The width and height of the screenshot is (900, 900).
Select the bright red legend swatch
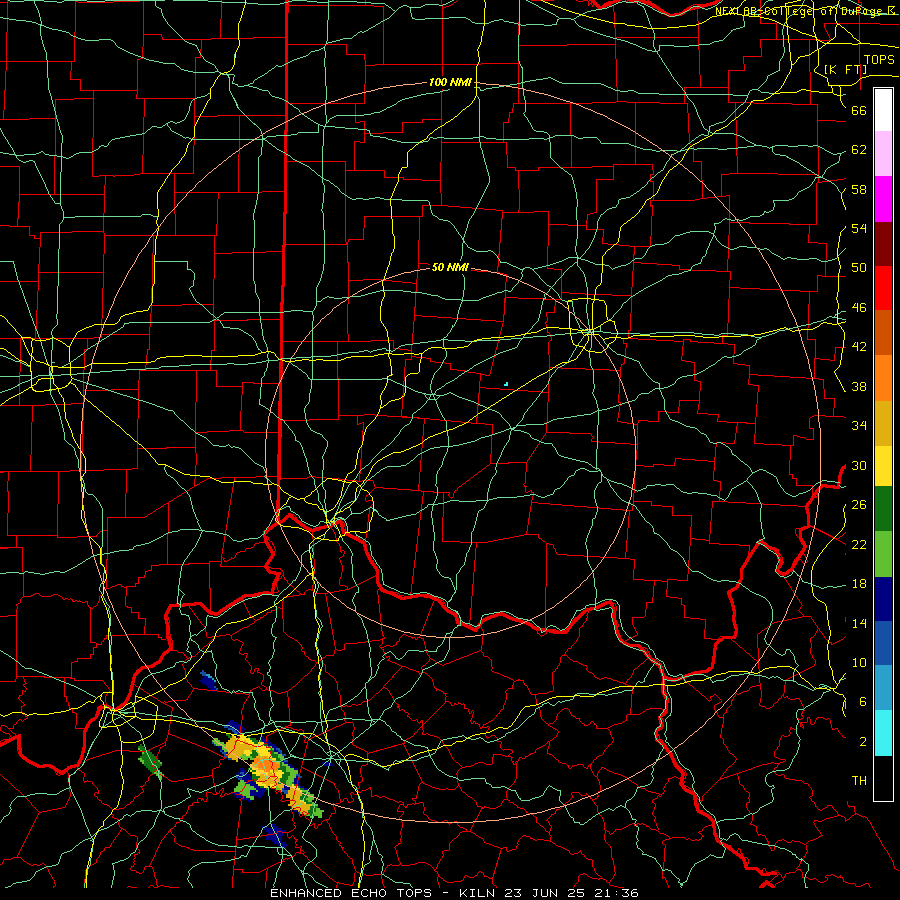pos(883,288)
